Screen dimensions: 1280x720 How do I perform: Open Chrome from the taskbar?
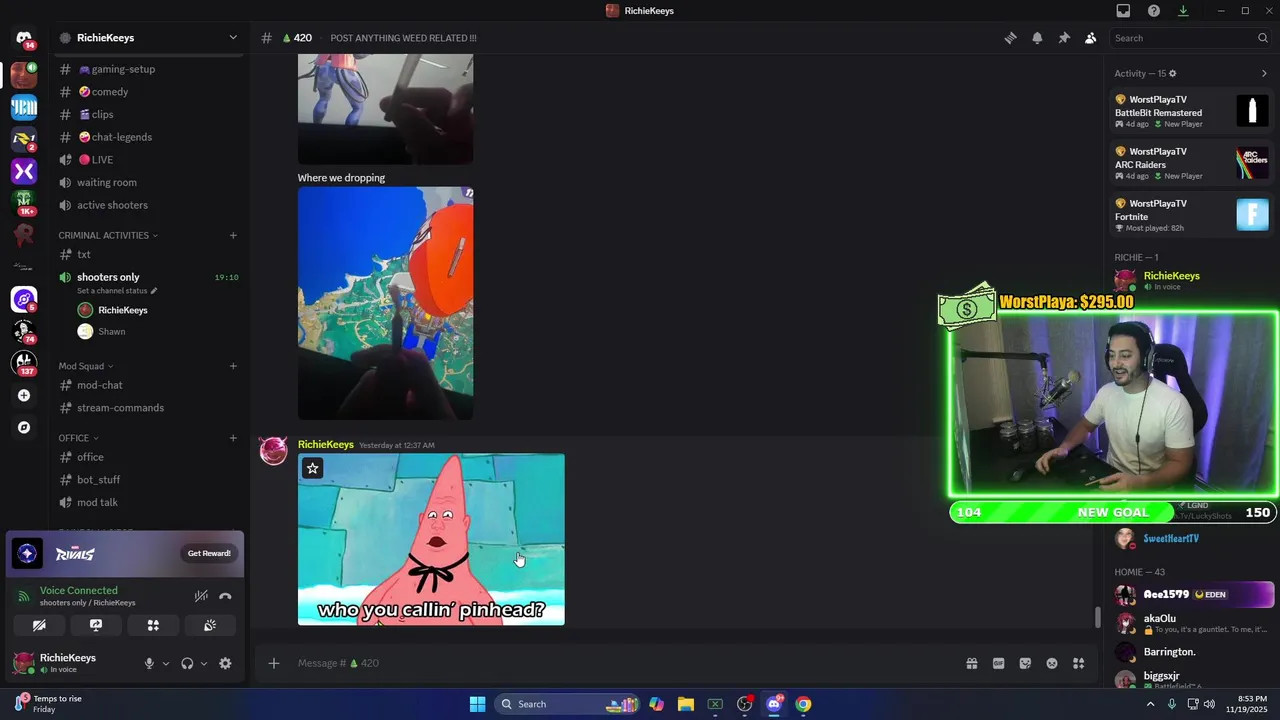pos(803,704)
